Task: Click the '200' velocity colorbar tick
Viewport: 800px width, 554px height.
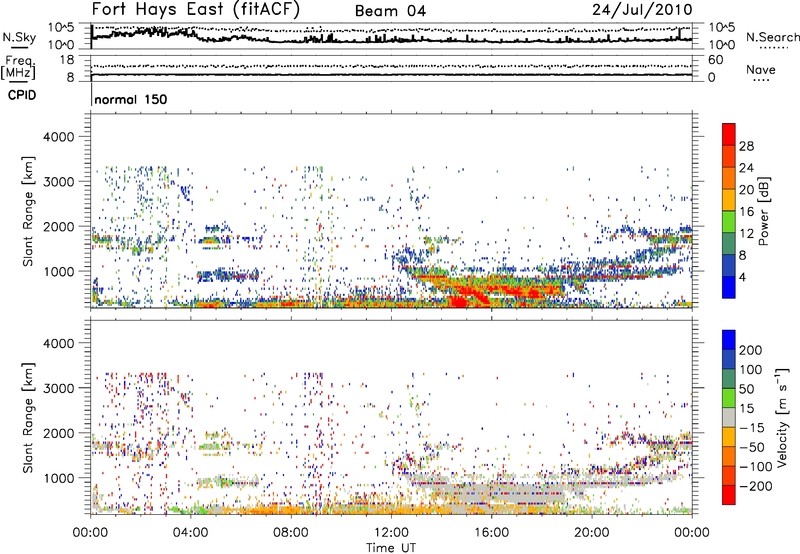Action: click(x=751, y=350)
